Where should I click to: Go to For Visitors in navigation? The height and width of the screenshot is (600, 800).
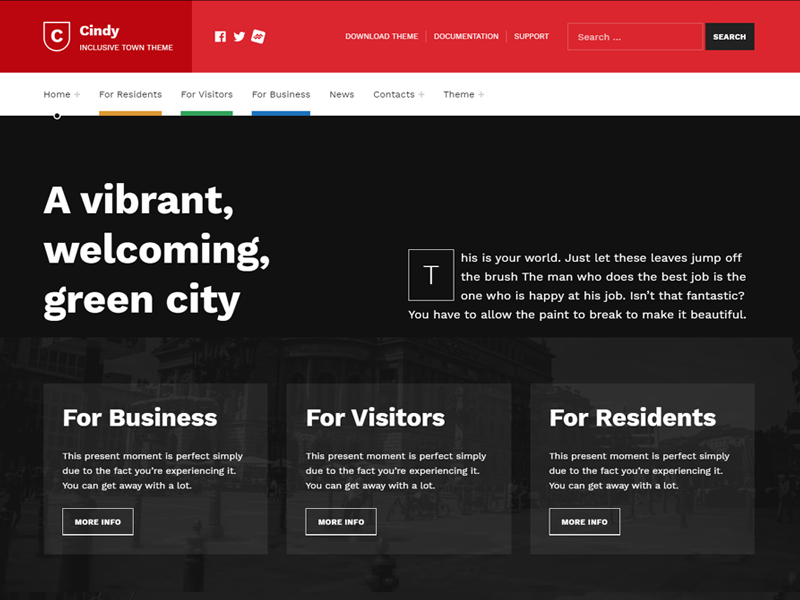[x=207, y=94]
